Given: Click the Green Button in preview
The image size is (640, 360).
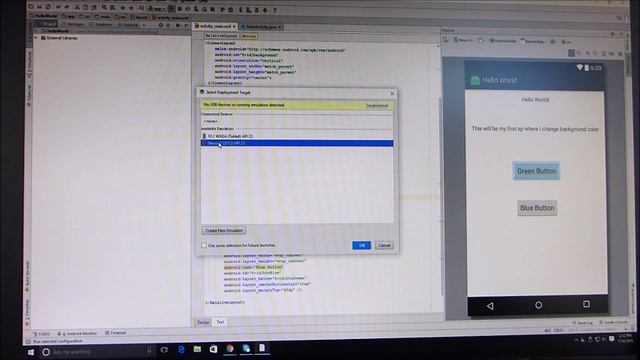Looking at the screenshot, I should [x=536, y=171].
